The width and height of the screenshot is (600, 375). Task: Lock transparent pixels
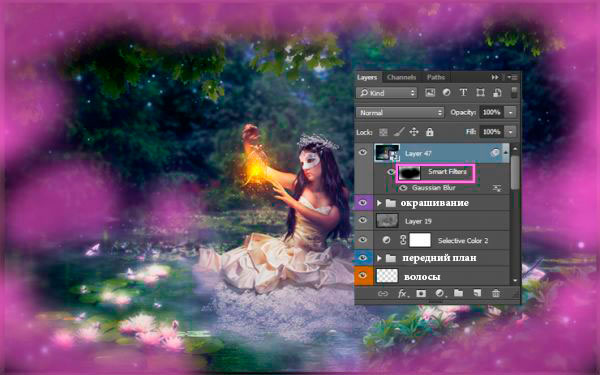(383, 132)
